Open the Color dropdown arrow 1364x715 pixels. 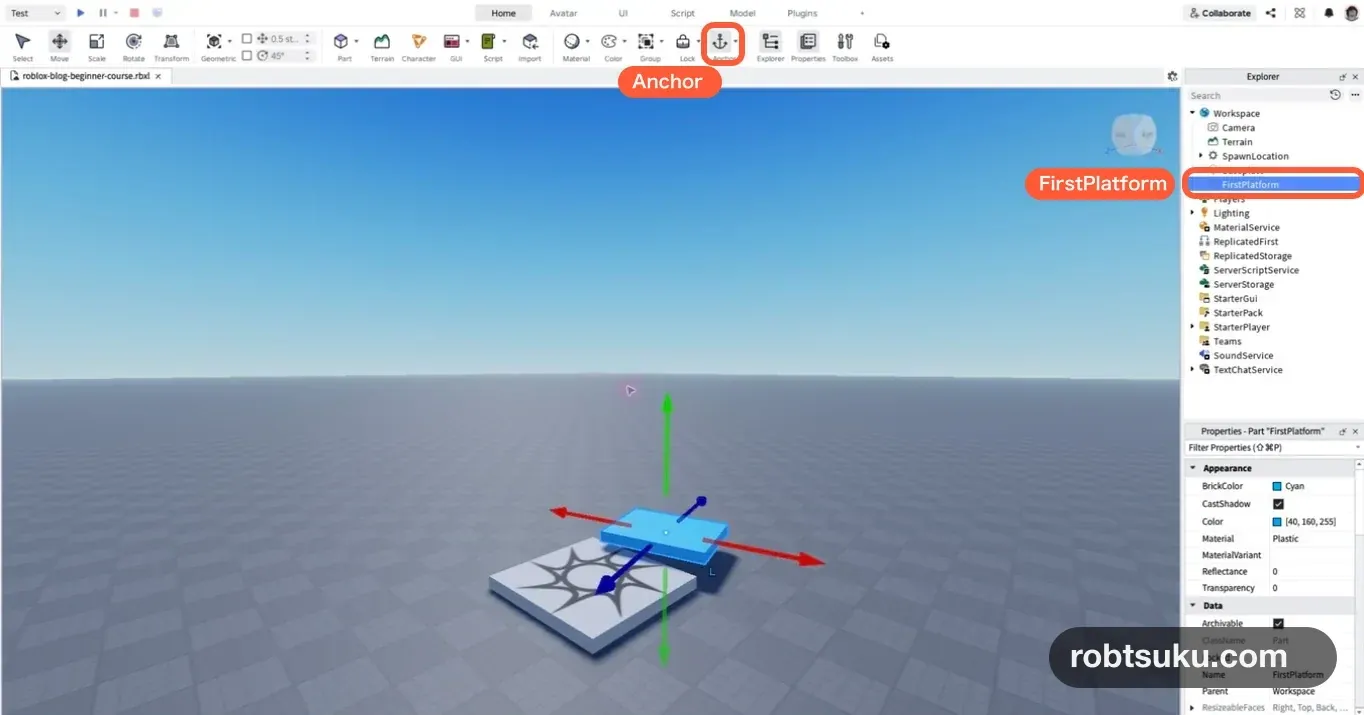624,41
